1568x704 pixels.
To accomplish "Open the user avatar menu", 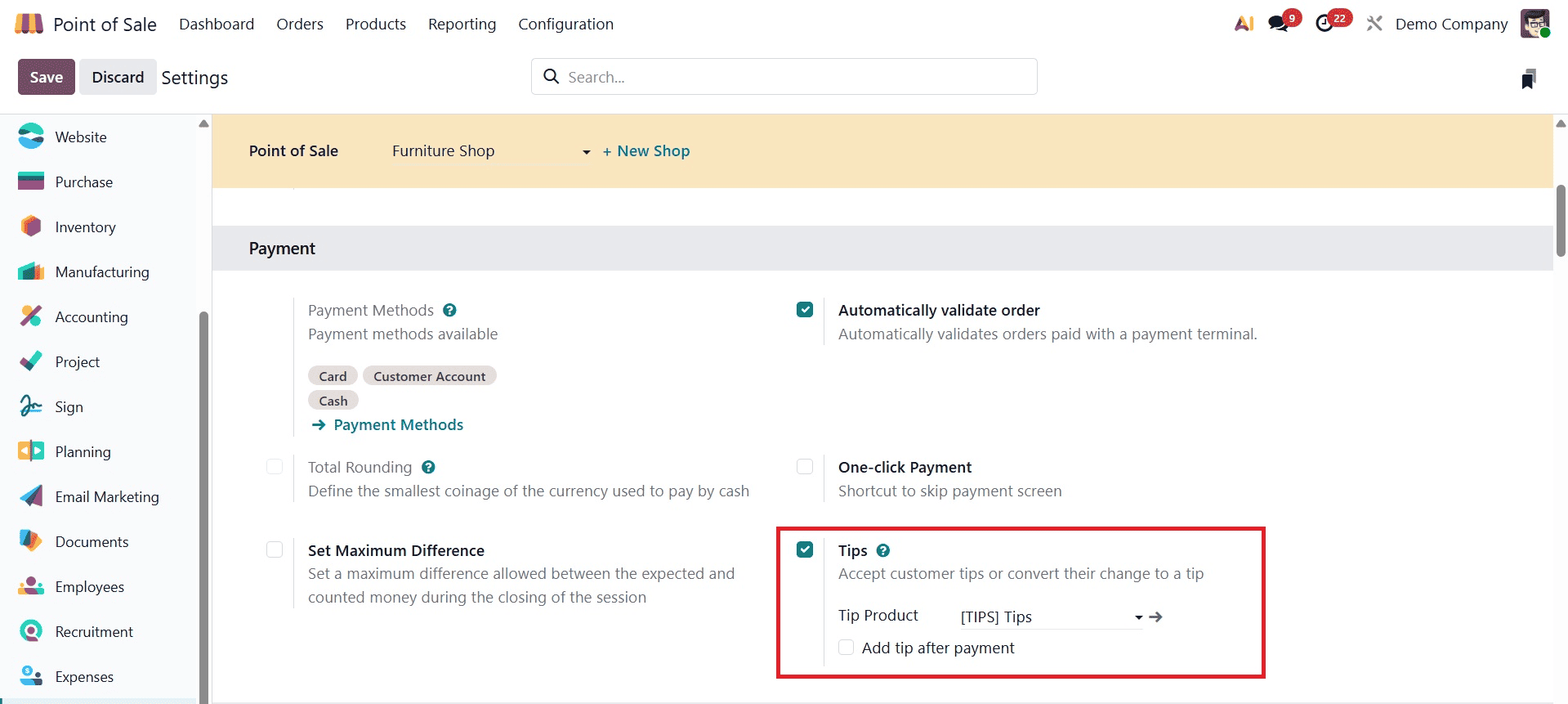I will pyautogui.click(x=1535, y=24).
